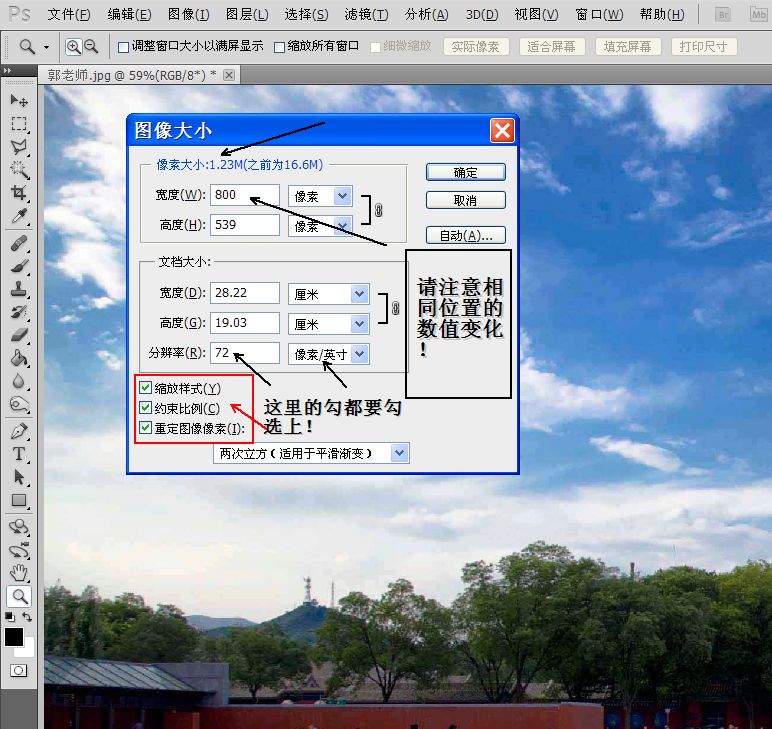Viewport: 772px width, 729px height.
Task: Toggle document size constrain link icon
Action: (395, 308)
